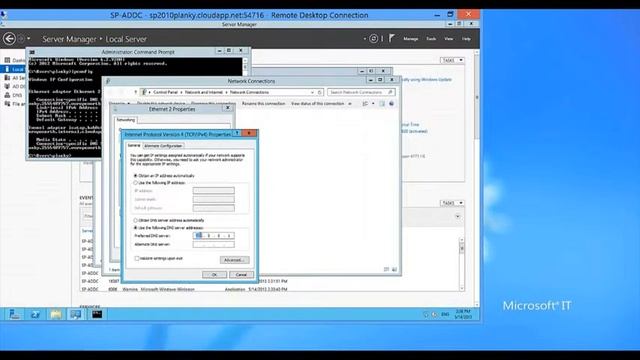Click the Network Connections taskbar icon

76,314
